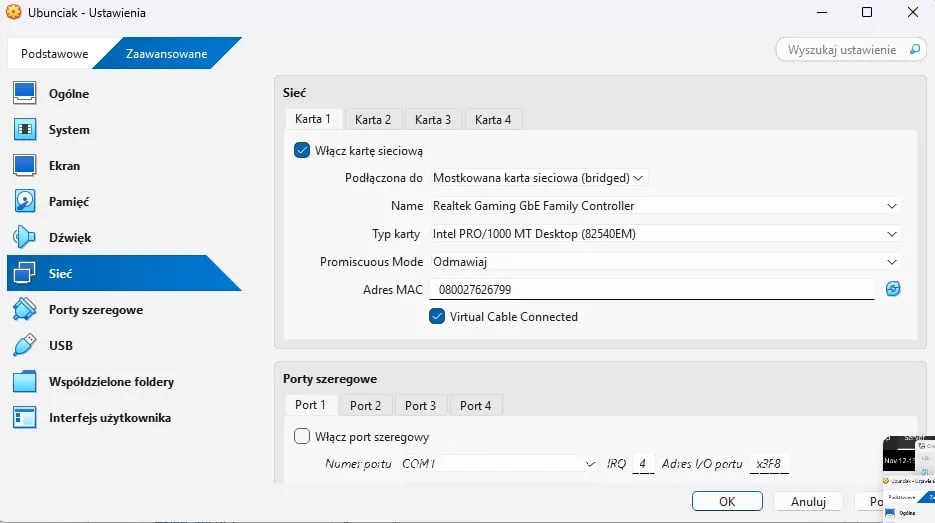Screen dimensions: 935x523
Task: Open the Ogólne settings monitor icon
Action: pos(24,93)
